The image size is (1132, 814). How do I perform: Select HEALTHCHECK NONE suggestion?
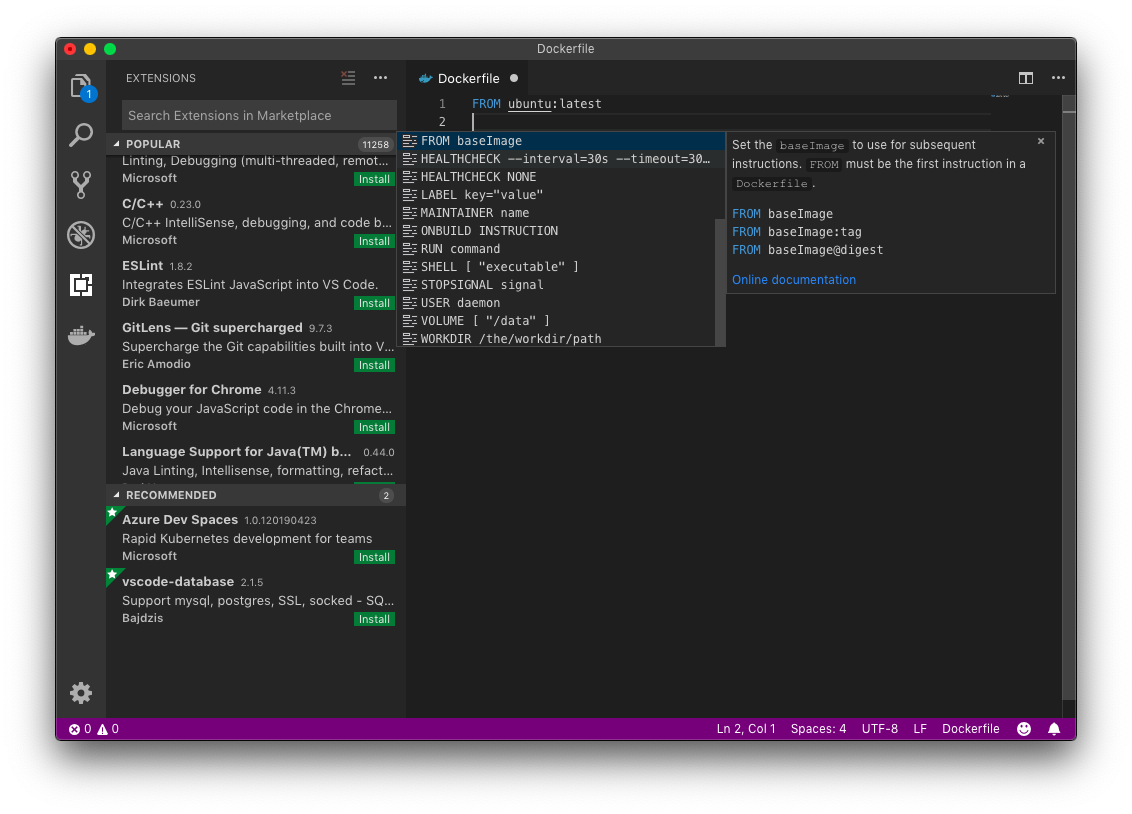[561, 177]
